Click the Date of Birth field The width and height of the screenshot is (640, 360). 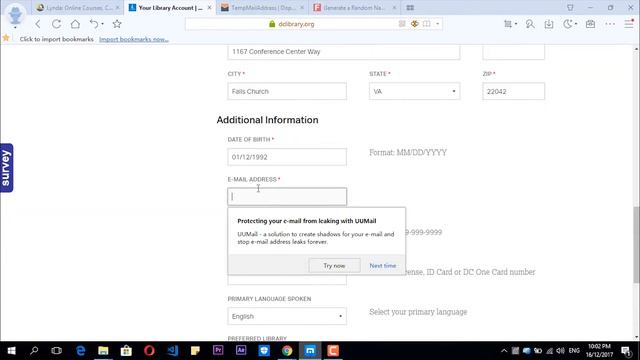pyautogui.click(x=287, y=157)
